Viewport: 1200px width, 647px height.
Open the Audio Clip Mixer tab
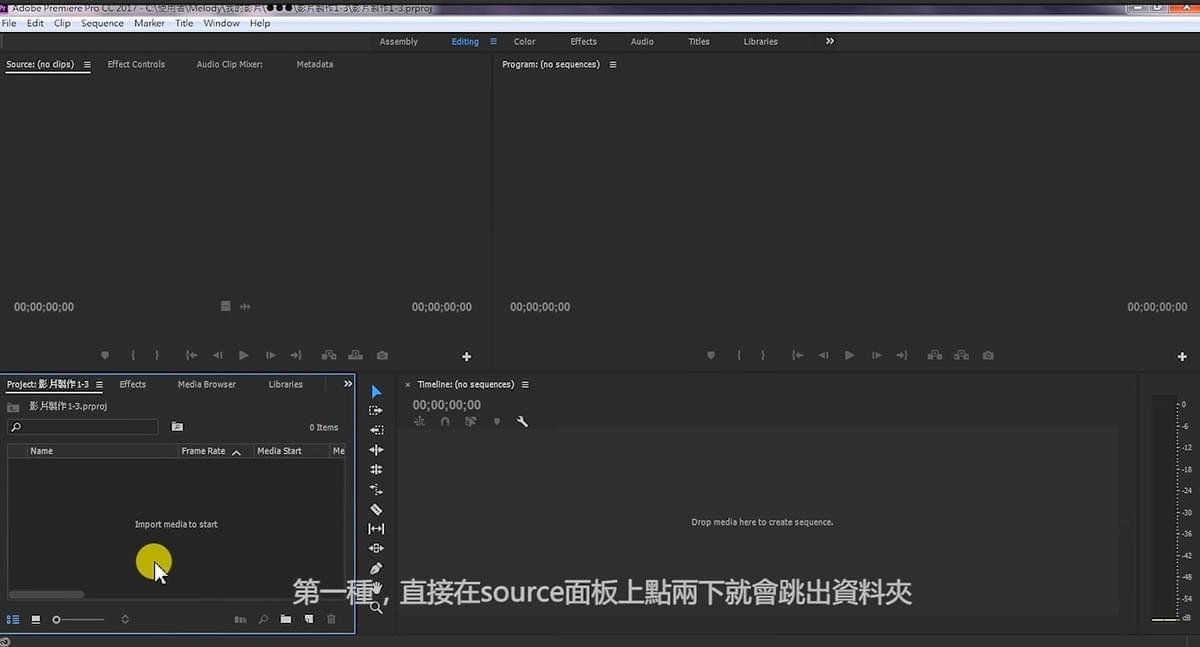point(230,64)
